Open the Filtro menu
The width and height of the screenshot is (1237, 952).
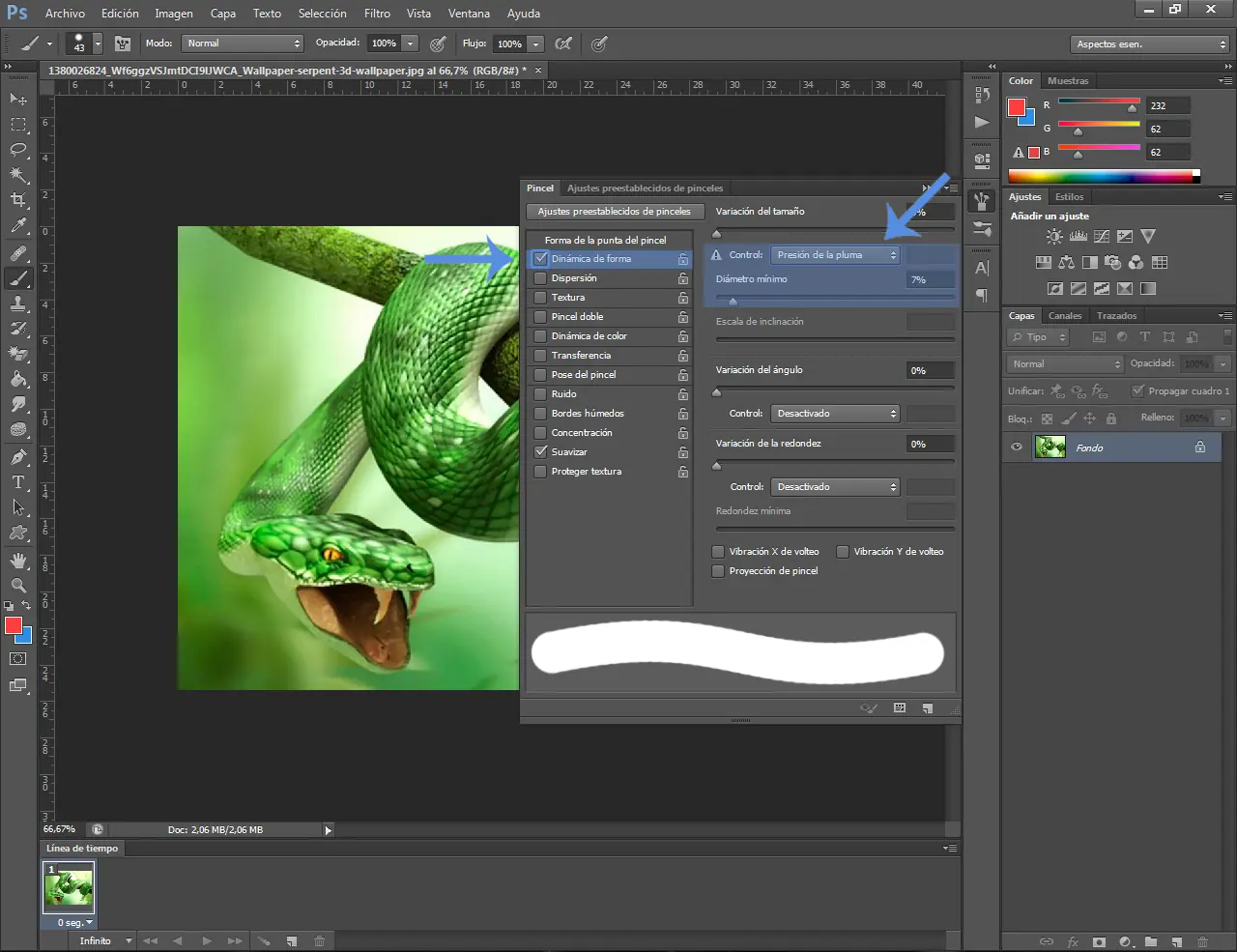pos(377,14)
